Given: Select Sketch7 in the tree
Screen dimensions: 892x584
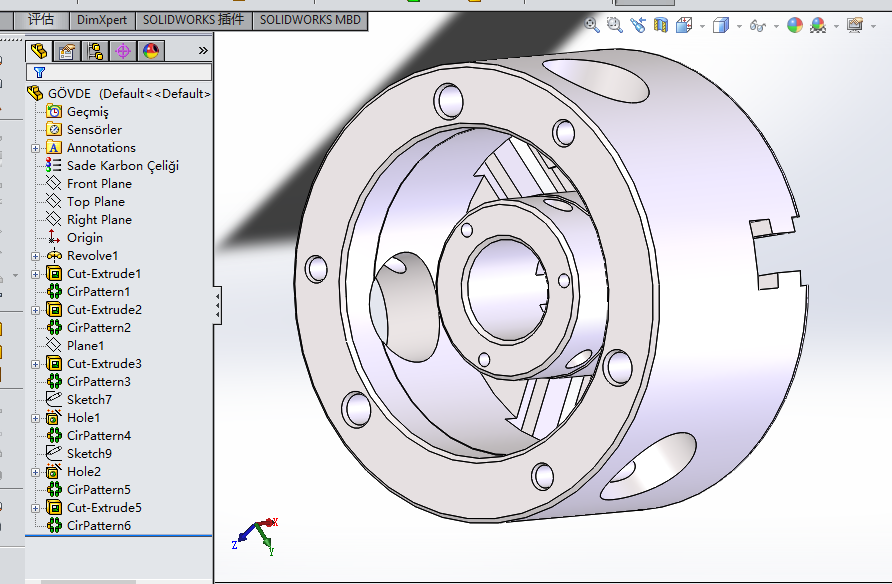Looking at the screenshot, I should point(89,400).
